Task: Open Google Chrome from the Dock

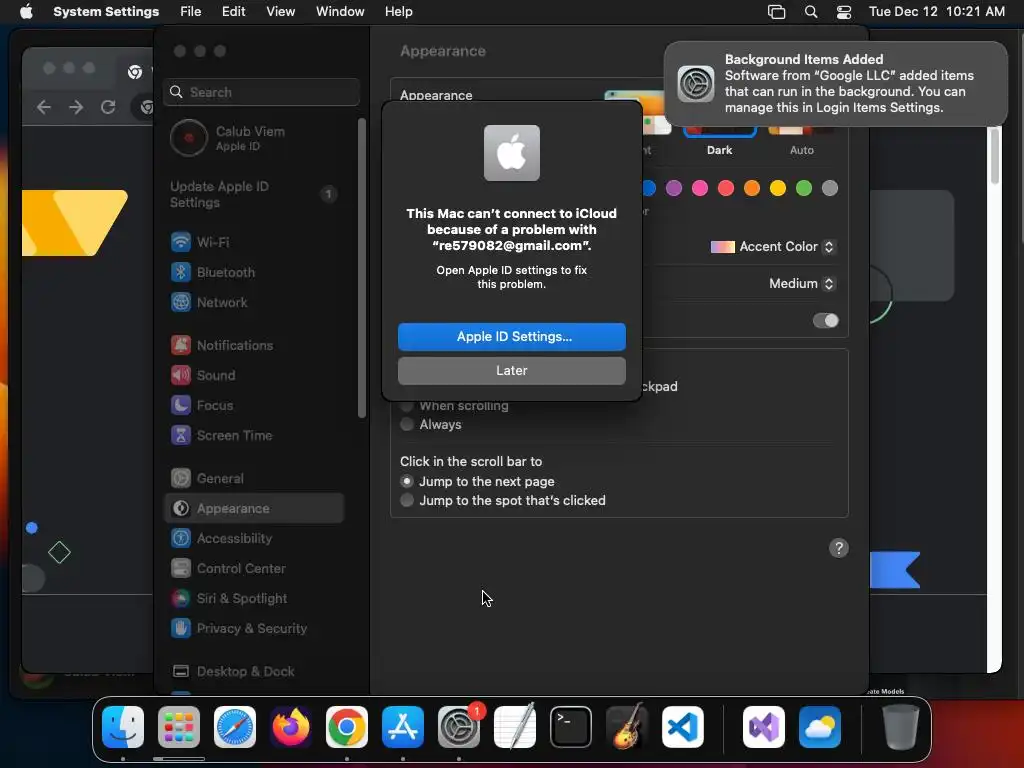Action: tap(347, 727)
